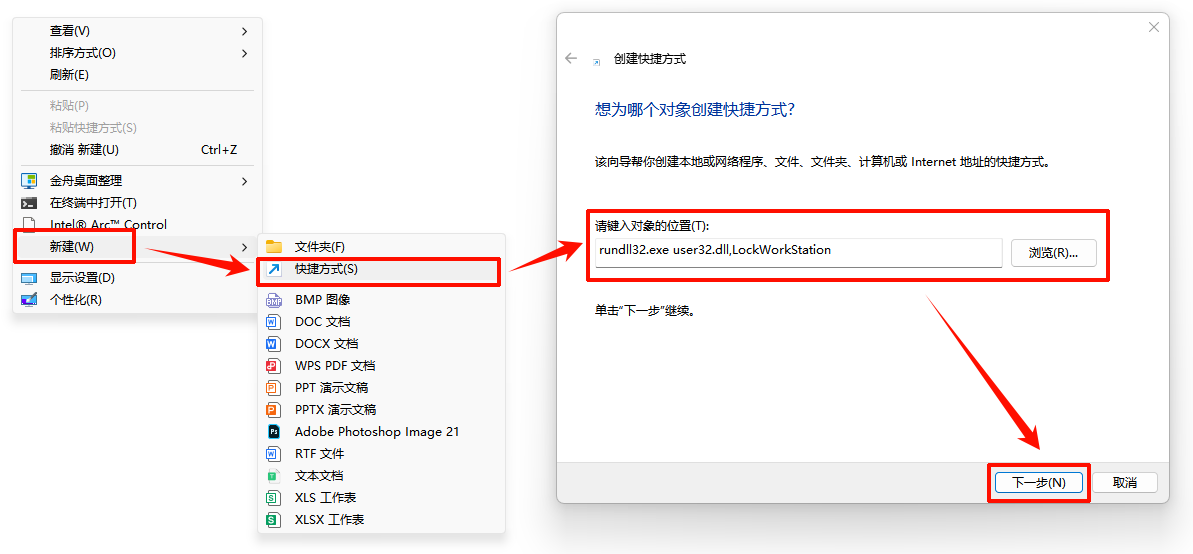
Task: Click the Adobe Photoshop Image icon
Action: click(273, 431)
